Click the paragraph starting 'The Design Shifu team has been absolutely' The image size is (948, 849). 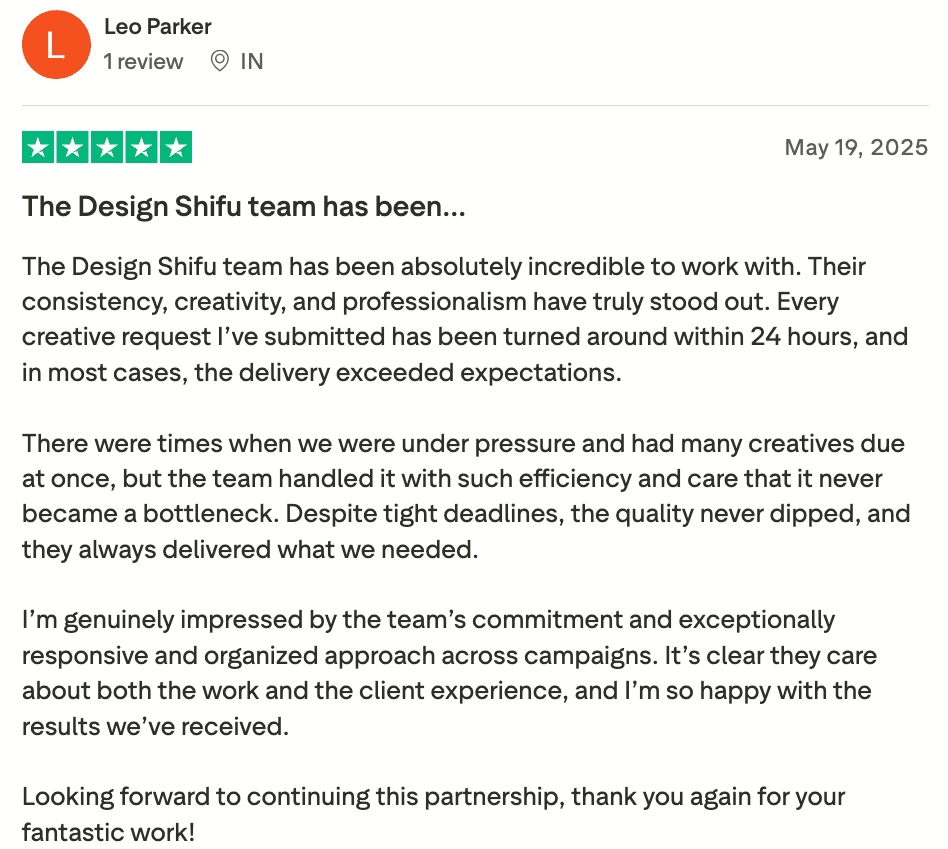[x=465, y=319]
